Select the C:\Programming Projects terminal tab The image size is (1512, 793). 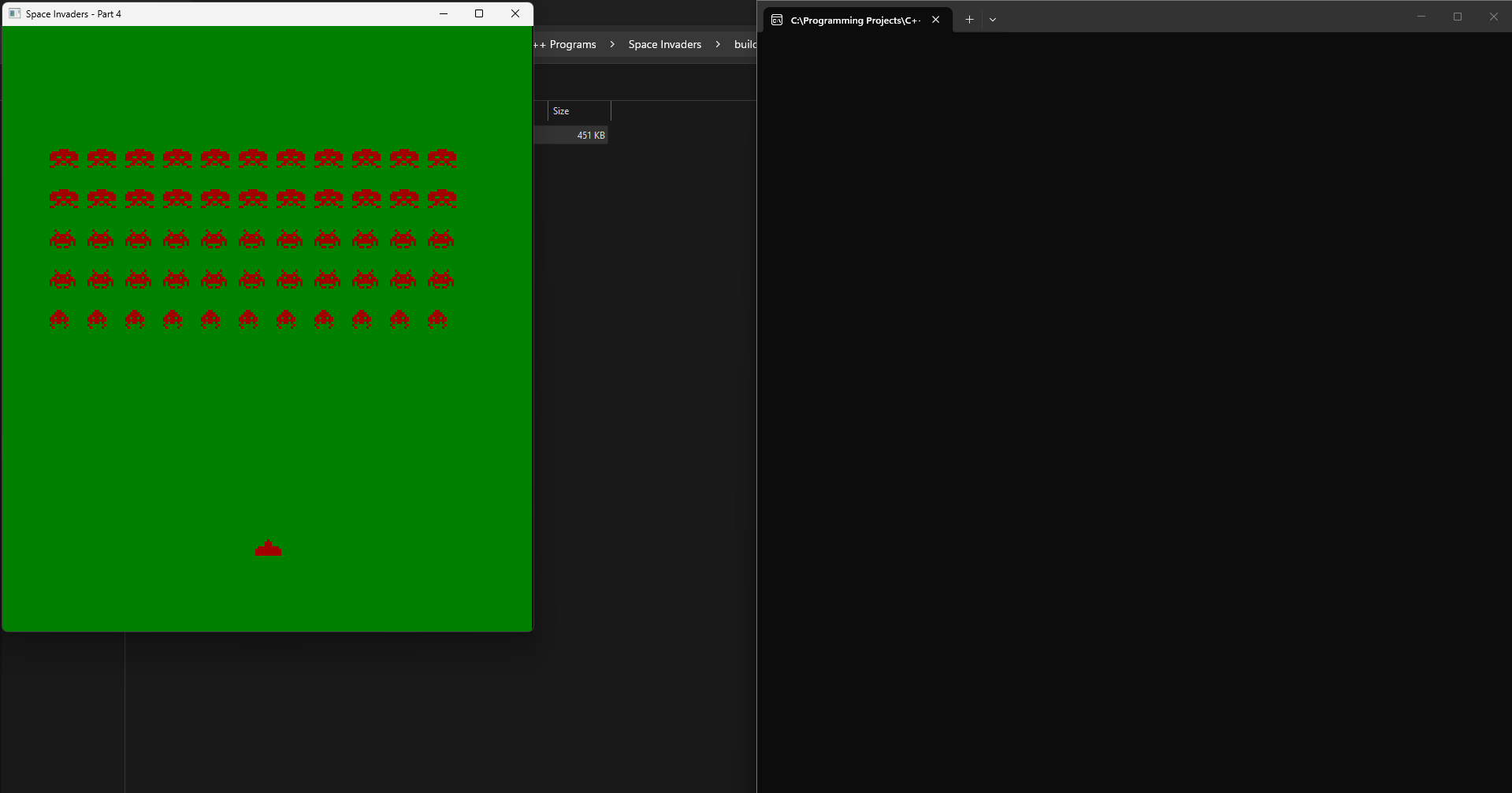[858, 20]
